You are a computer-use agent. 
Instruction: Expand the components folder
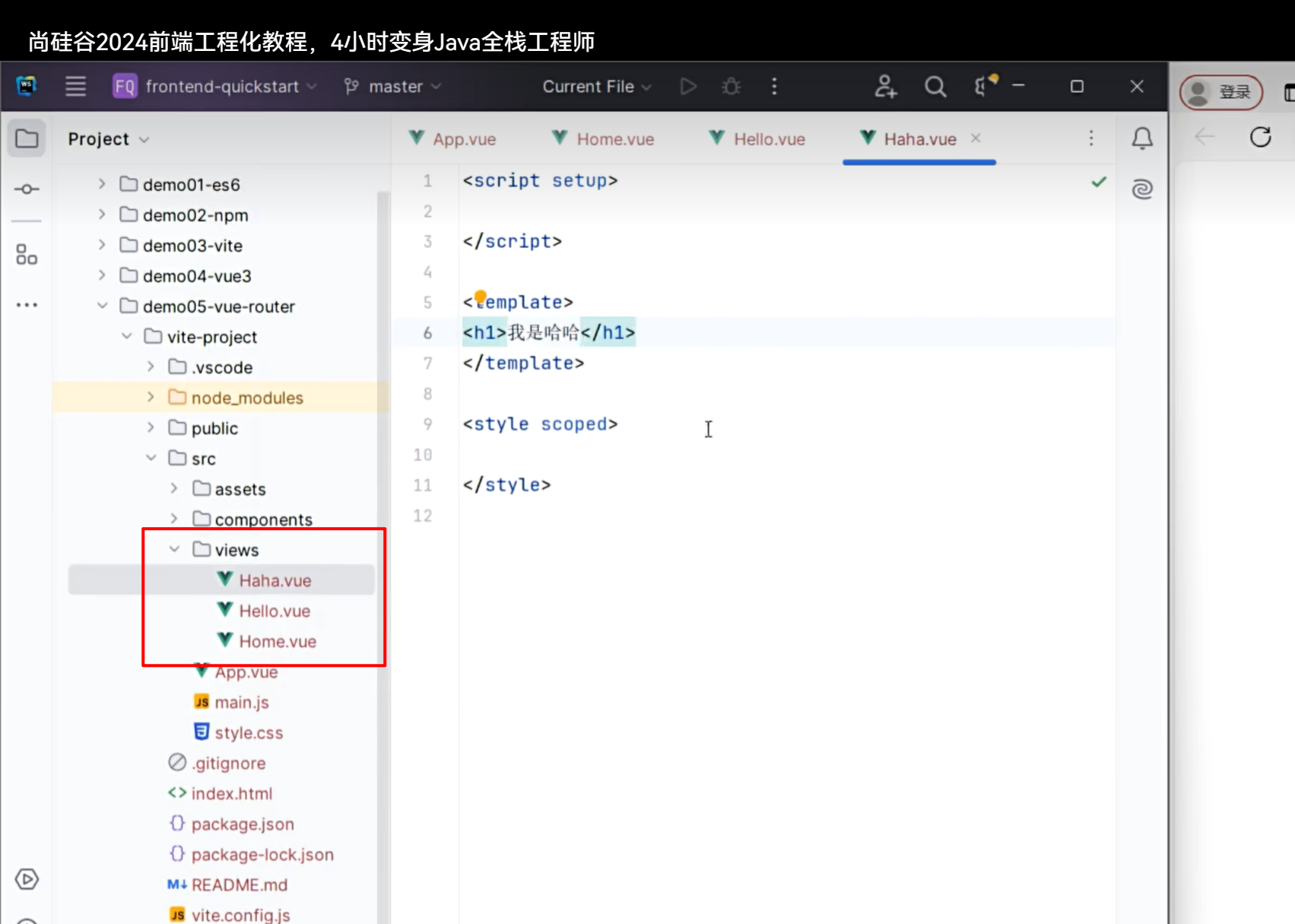click(174, 519)
